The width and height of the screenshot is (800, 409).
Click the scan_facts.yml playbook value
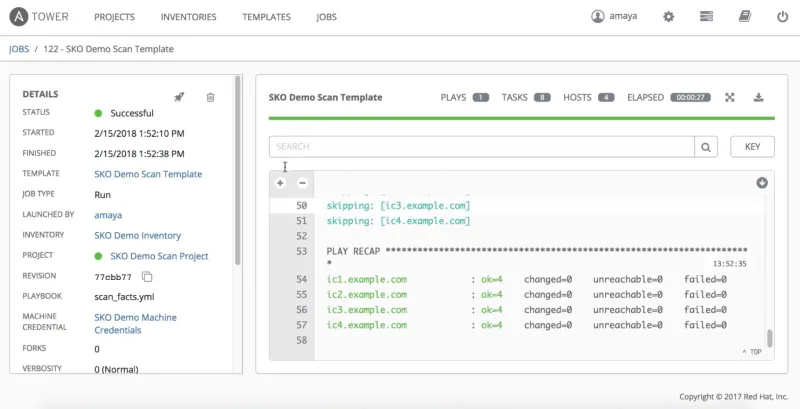[x=124, y=296]
